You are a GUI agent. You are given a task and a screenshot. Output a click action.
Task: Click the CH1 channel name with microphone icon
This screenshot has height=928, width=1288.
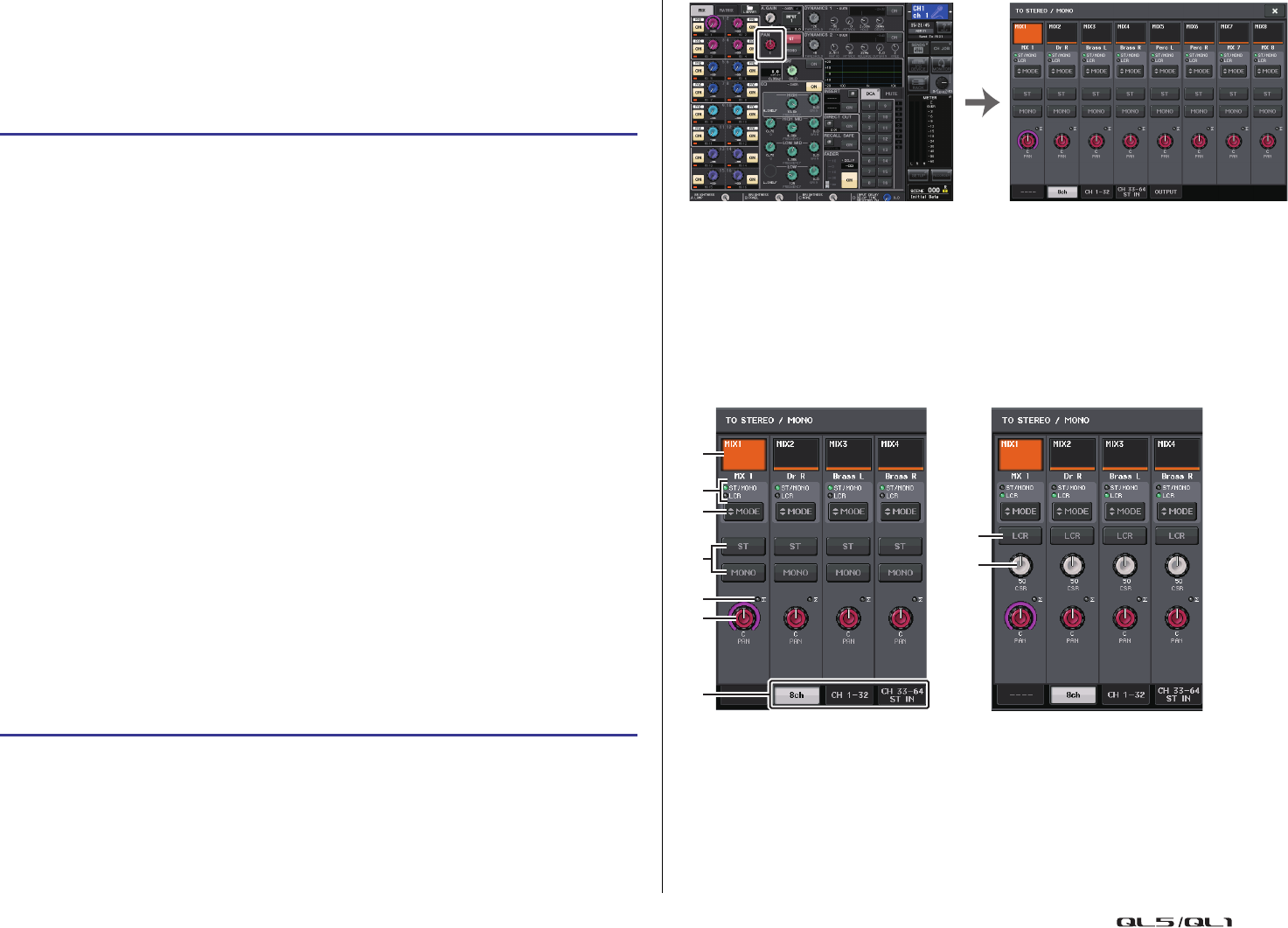coord(929,12)
